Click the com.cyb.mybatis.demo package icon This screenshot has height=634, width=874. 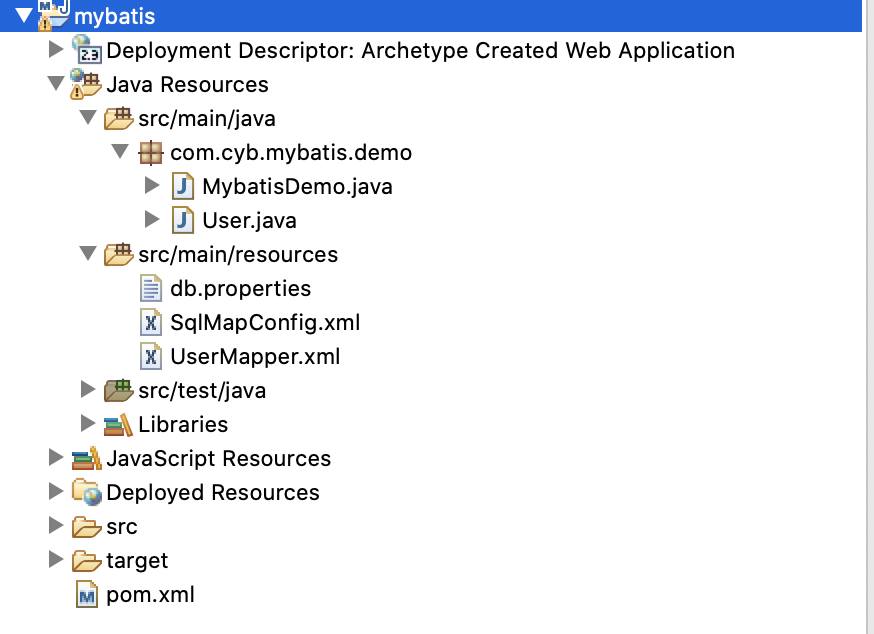point(150,153)
